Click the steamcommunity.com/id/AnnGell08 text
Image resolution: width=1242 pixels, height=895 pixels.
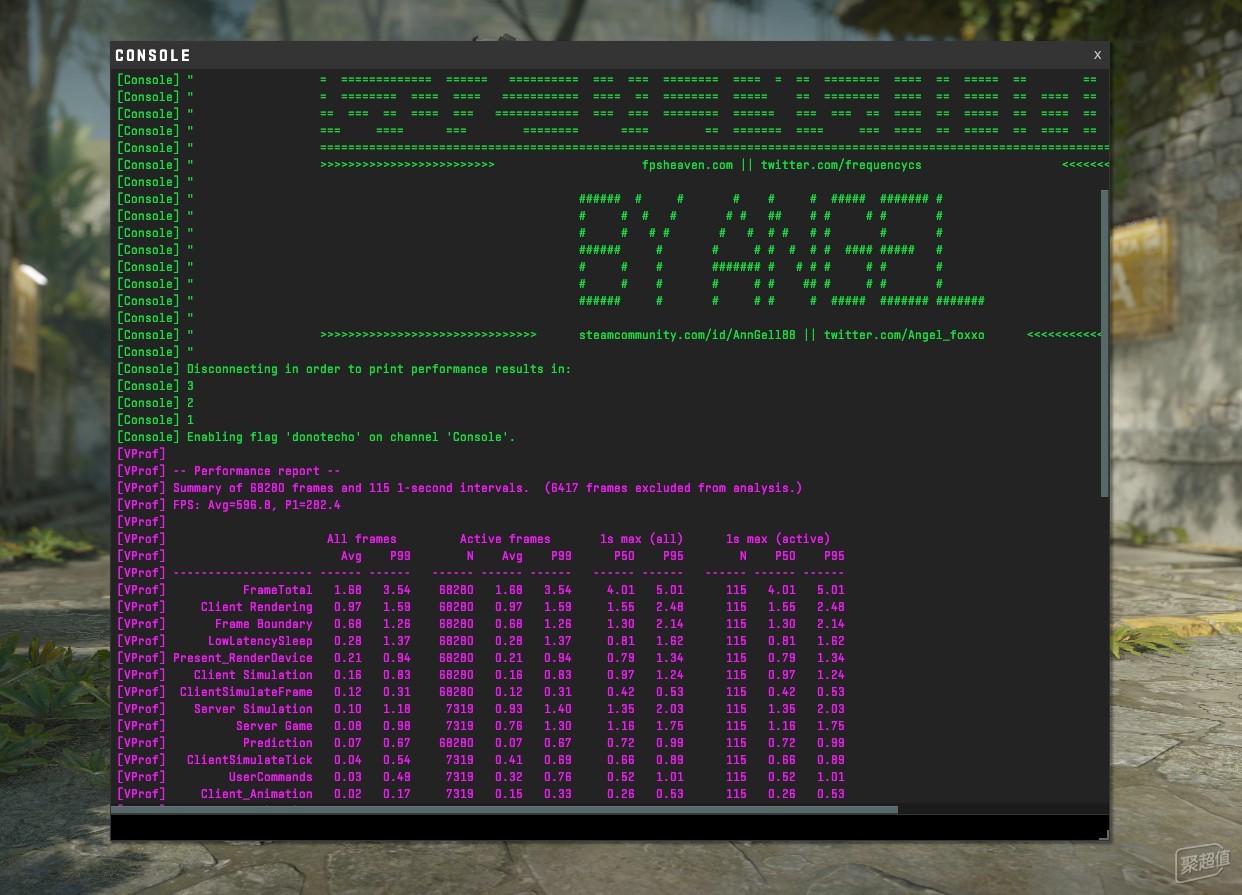pos(687,335)
